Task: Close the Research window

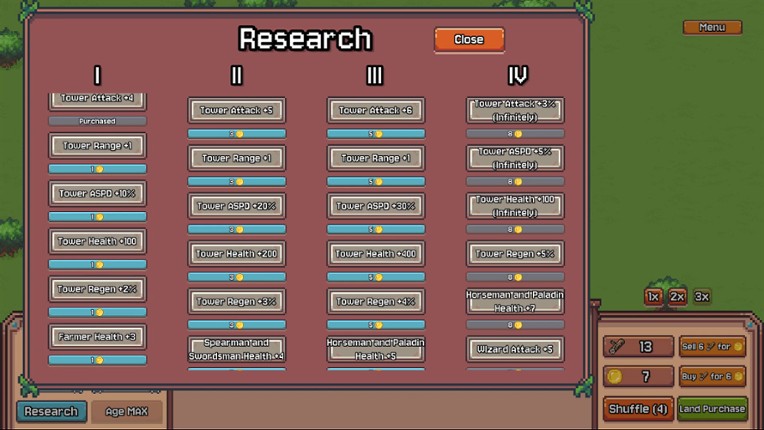Action: pyautogui.click(x=468, y=39)
